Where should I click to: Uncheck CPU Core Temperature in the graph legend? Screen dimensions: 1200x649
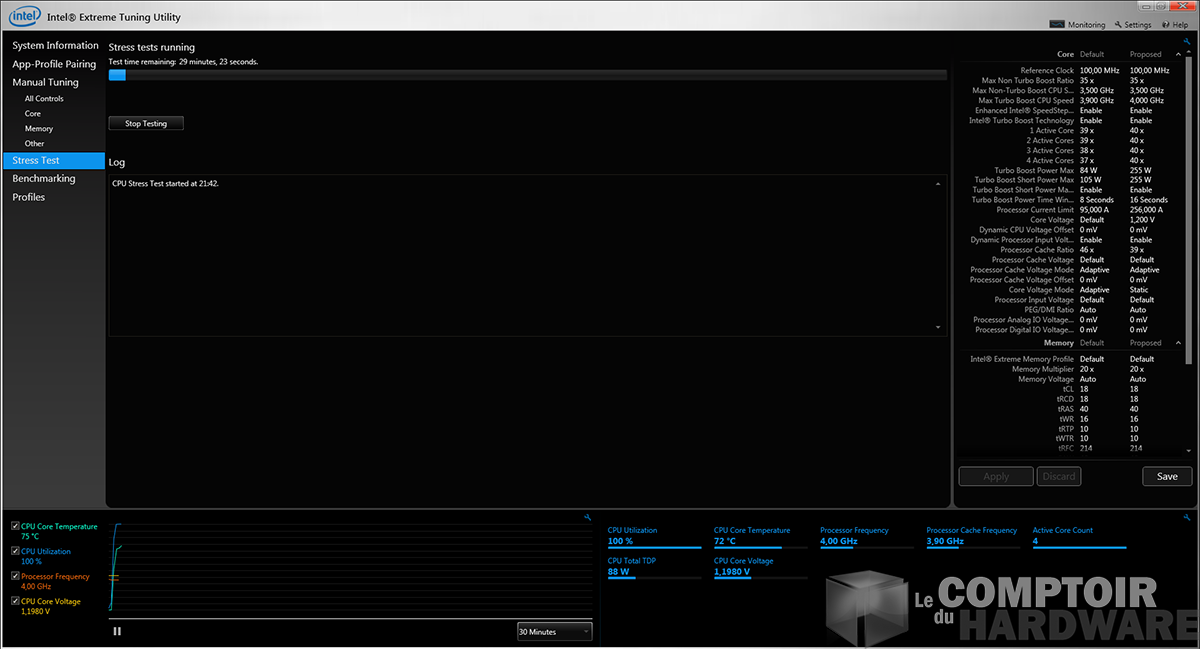(15, 526)
